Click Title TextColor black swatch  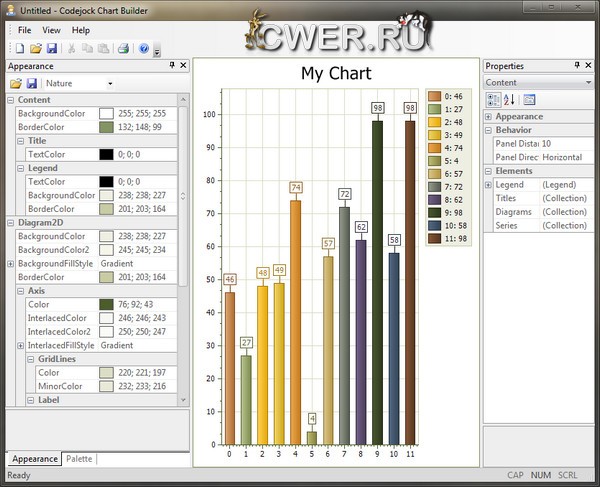106,155
